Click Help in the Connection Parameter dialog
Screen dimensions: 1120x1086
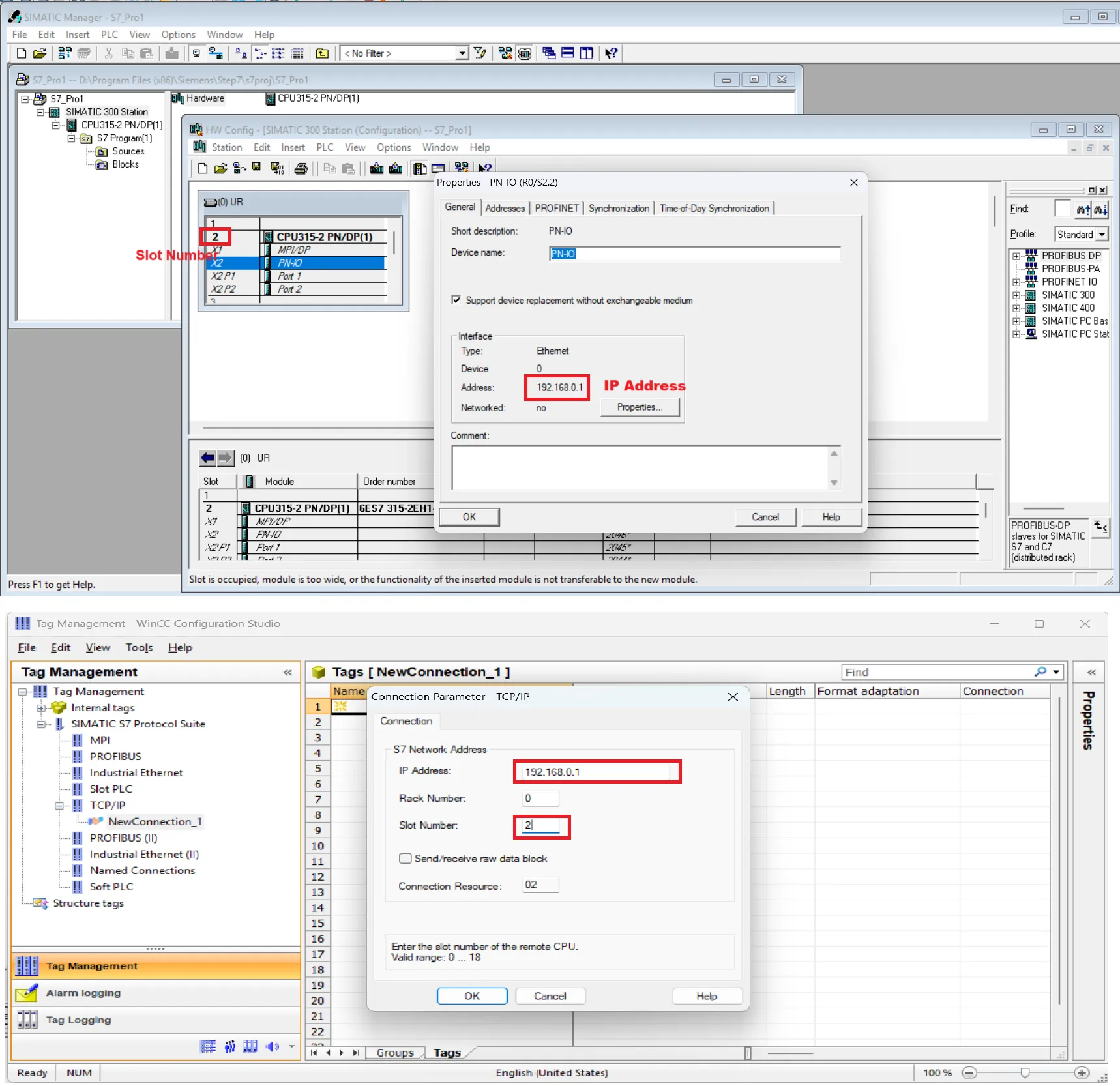click(x=707, y=996)
